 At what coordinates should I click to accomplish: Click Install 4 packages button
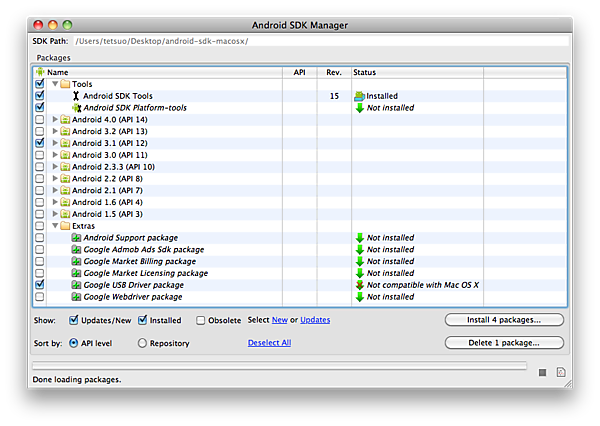click(x=504, y=320)
